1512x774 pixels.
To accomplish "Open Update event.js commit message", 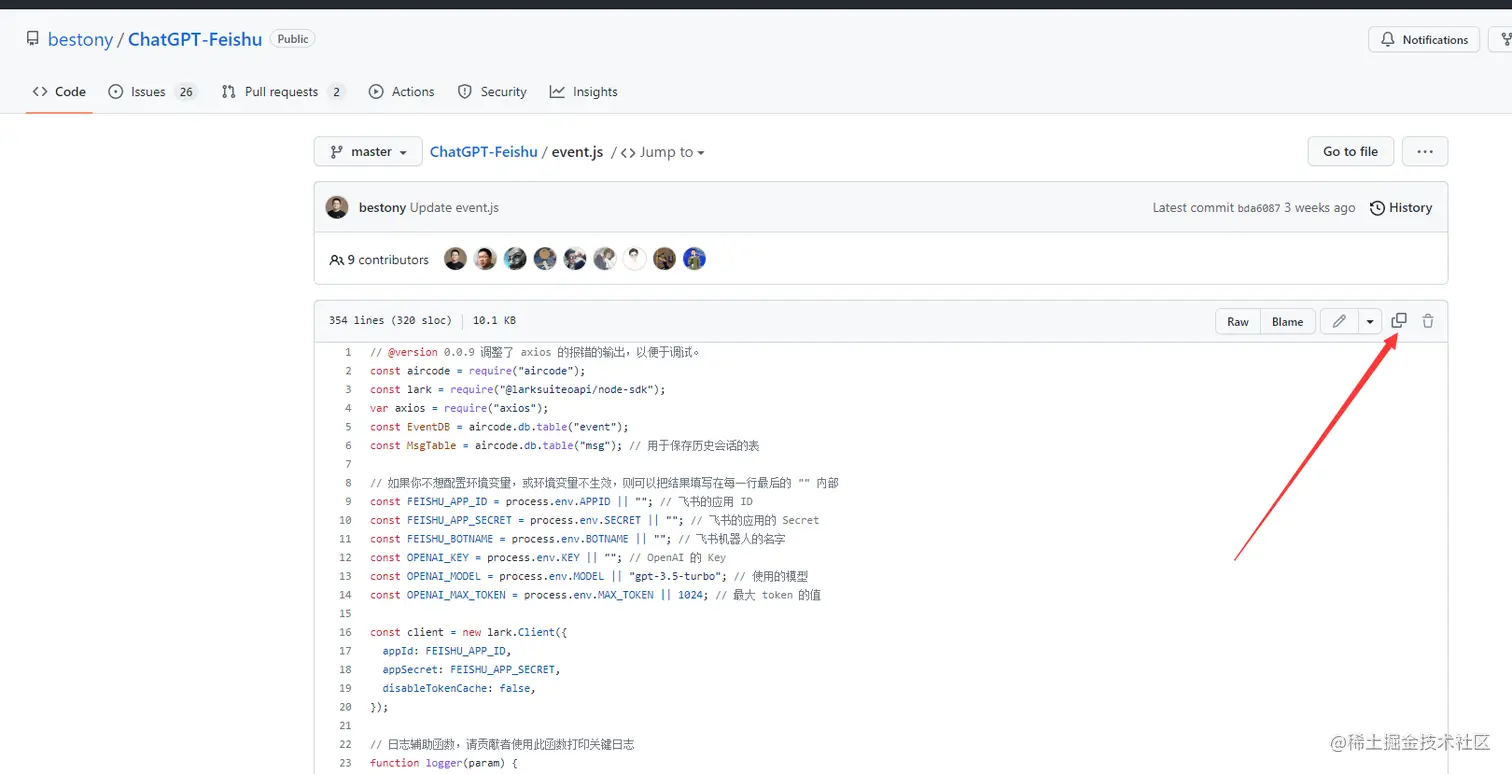I will click(454, 208).
